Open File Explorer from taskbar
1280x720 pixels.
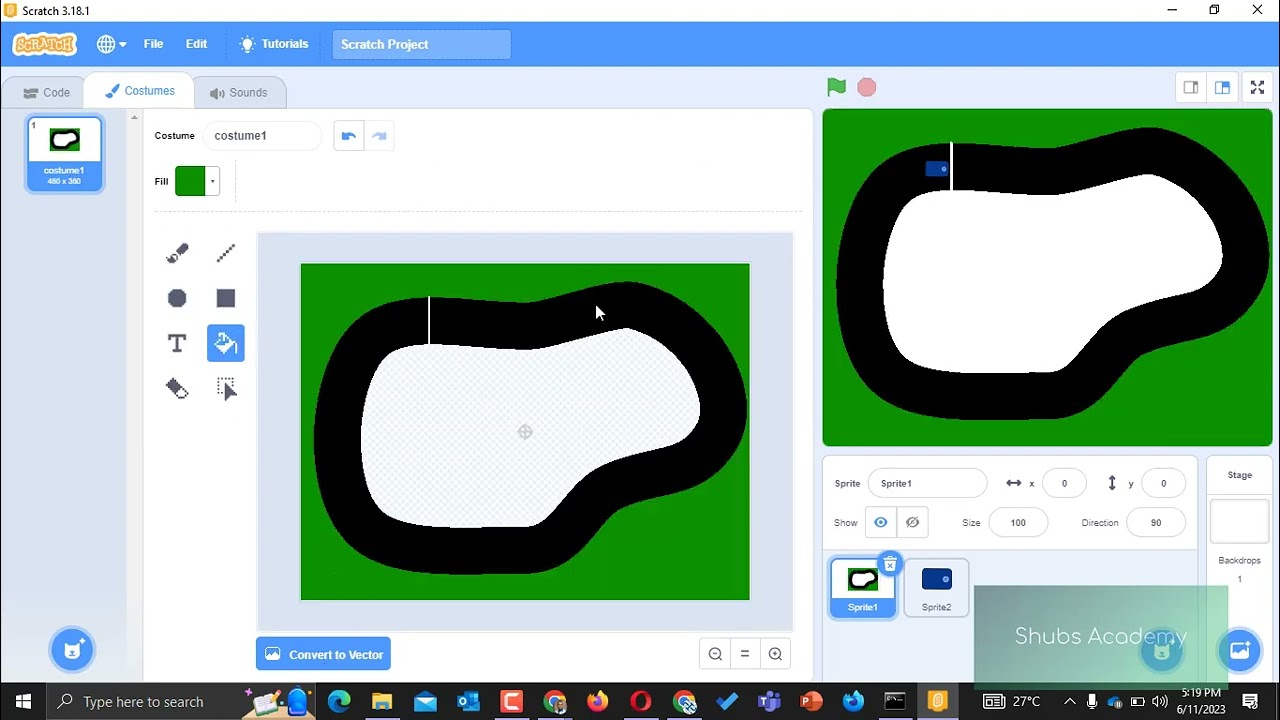382,701
